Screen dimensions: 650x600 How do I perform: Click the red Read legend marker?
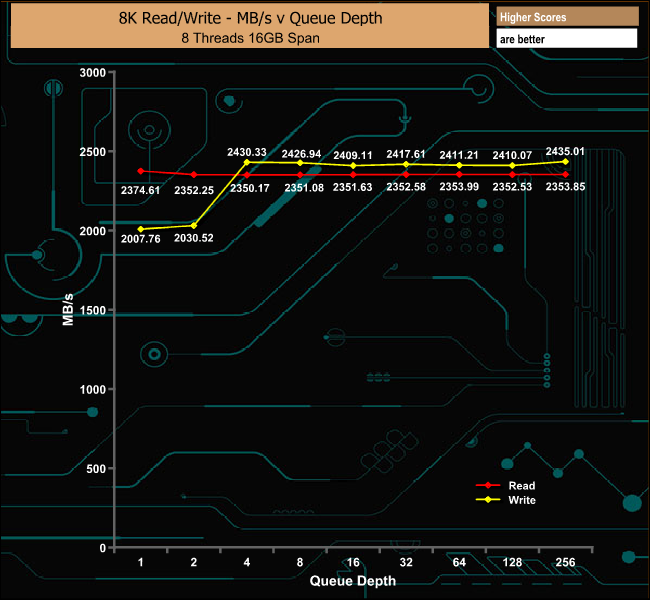(x=490, y=486)
